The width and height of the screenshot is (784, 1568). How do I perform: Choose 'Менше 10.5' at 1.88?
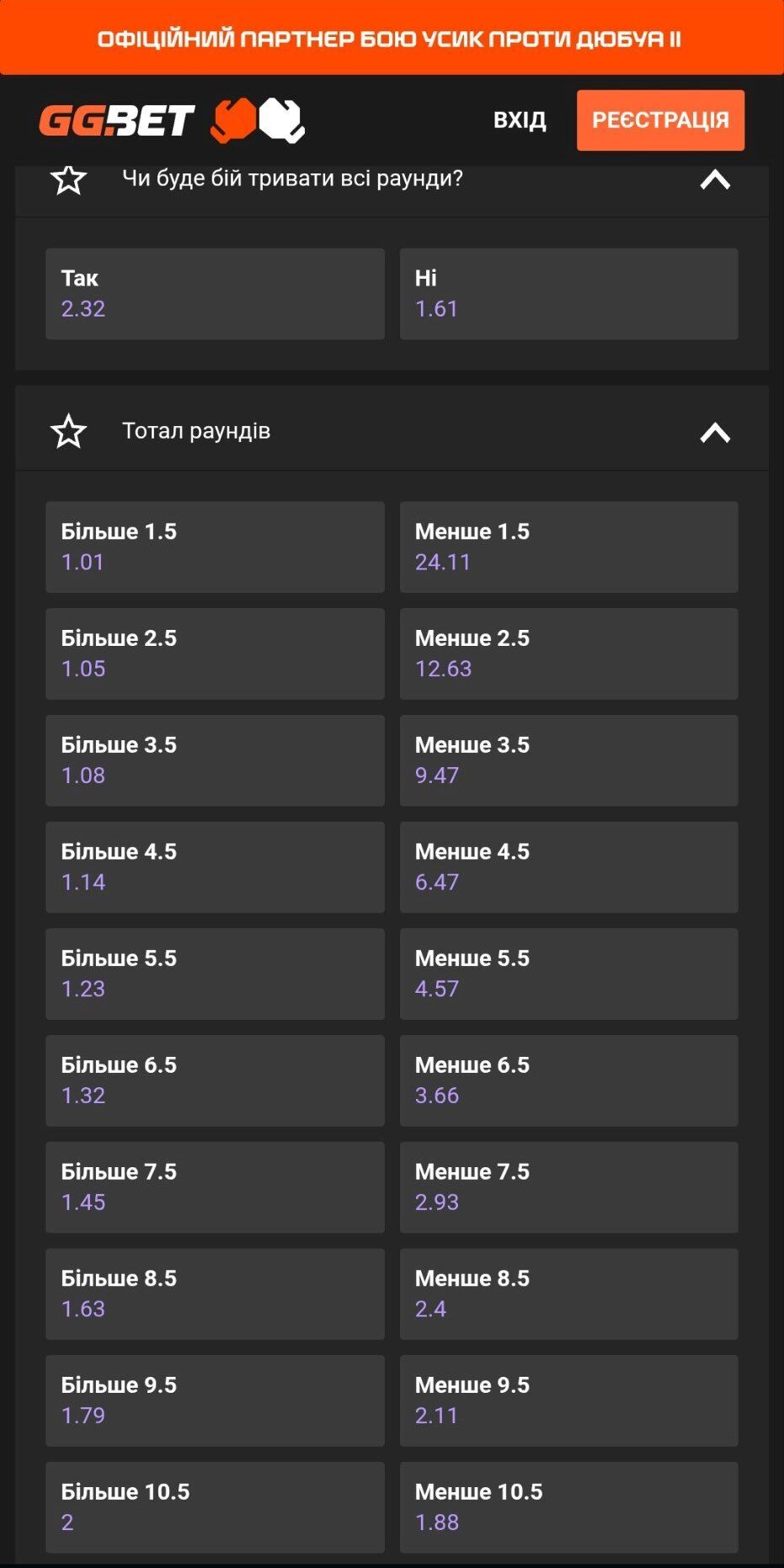(569, 1507)
